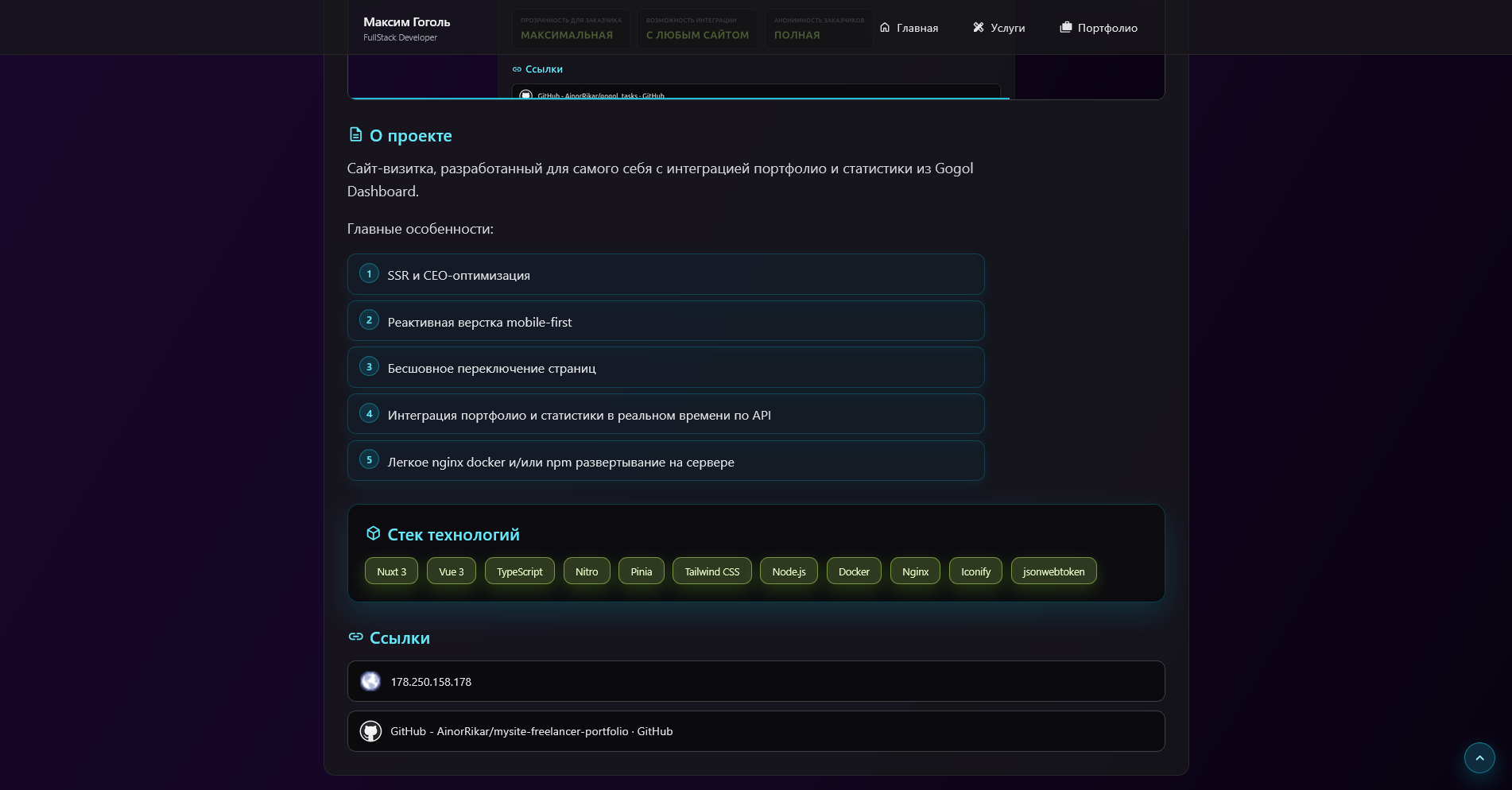
Task: Click number 2 badge of Реактивная верстка item
Action: tap(369, 320)
